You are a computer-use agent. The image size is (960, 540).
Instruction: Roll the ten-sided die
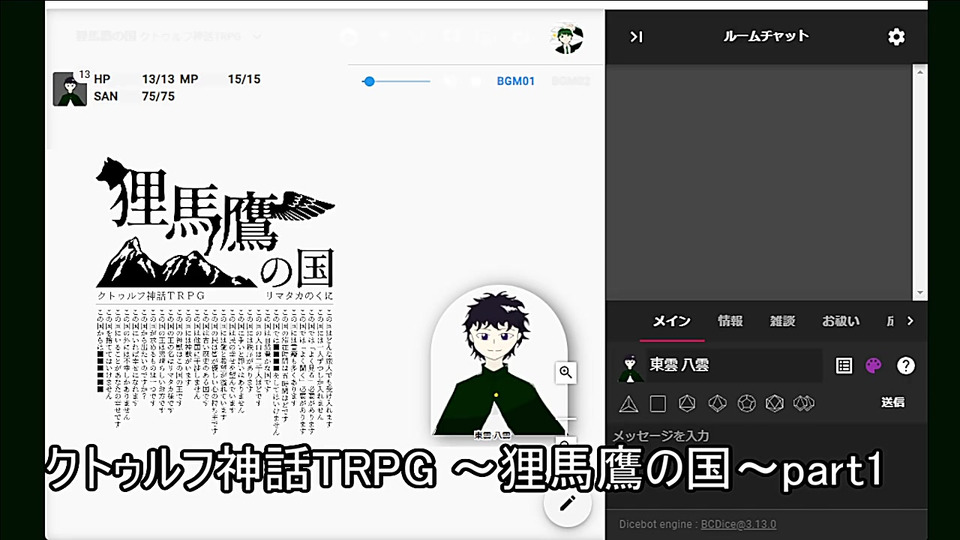(717, 403)
